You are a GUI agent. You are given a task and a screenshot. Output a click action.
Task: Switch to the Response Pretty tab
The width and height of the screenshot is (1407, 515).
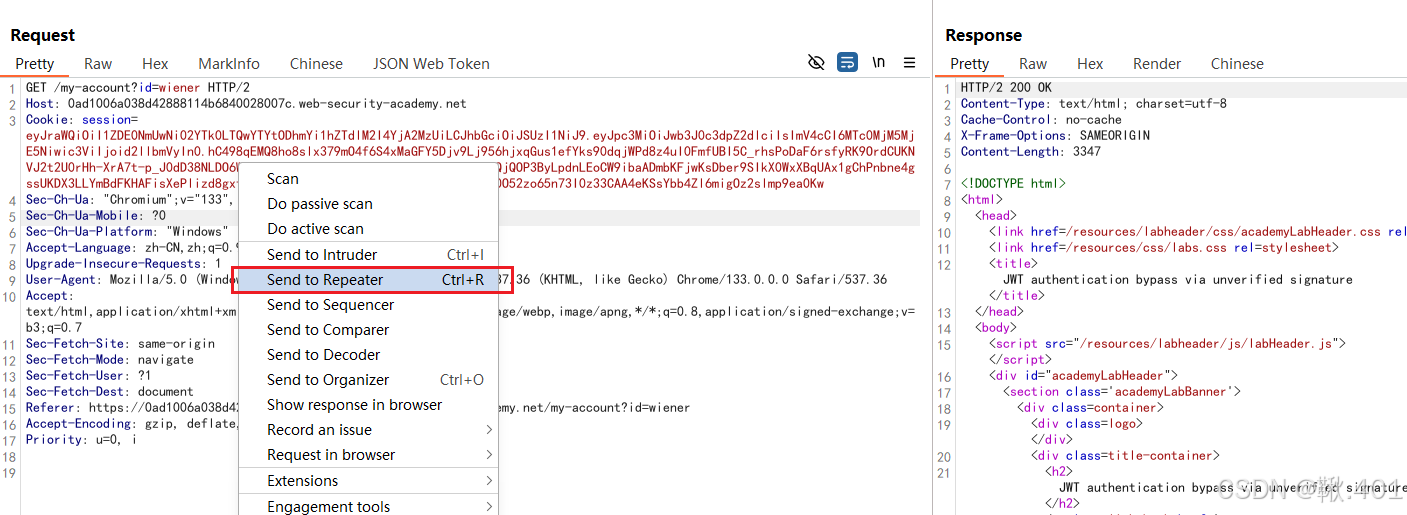[x=969, y=63]
